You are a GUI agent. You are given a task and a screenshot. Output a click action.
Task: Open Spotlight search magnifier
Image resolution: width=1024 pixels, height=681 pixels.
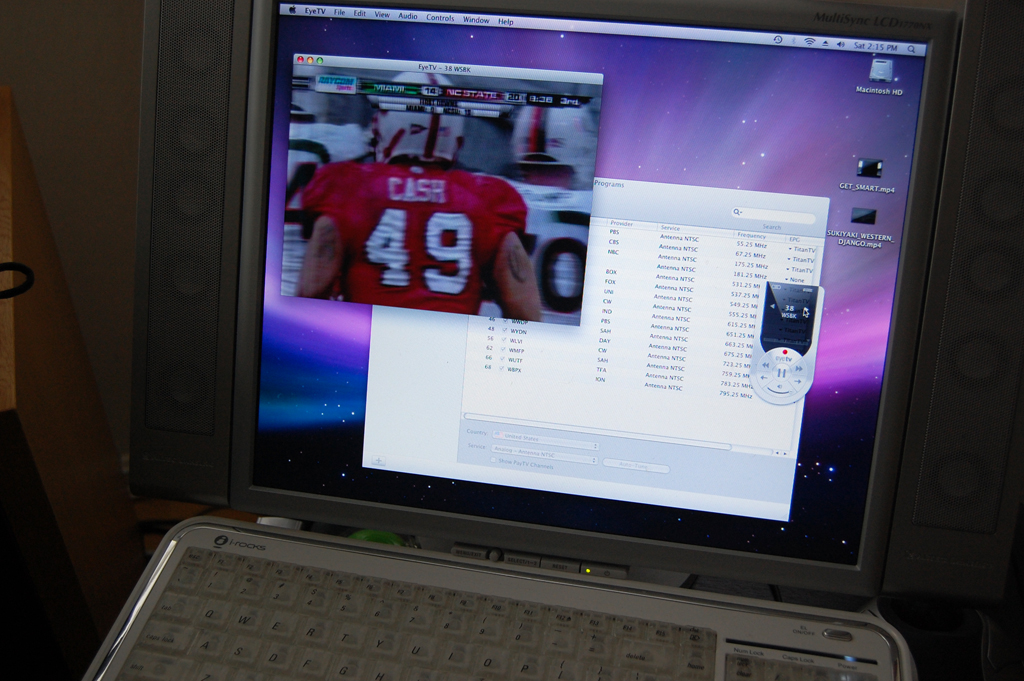[x=912, y=49]
